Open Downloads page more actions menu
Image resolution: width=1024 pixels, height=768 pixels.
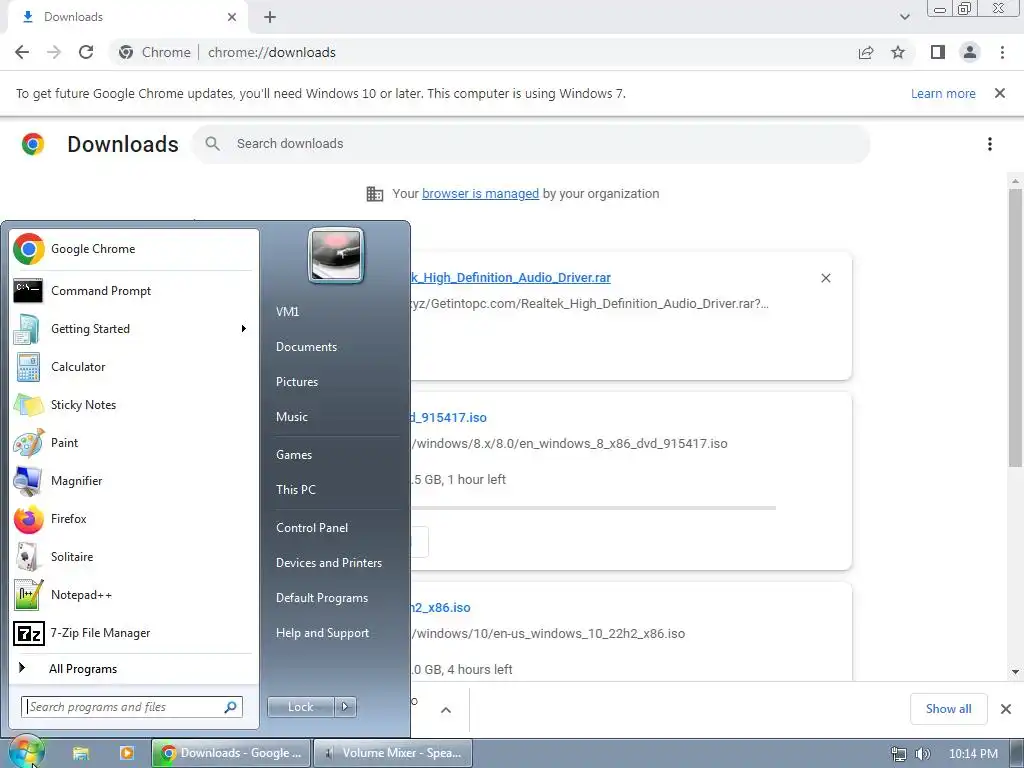tap(990, 144)
